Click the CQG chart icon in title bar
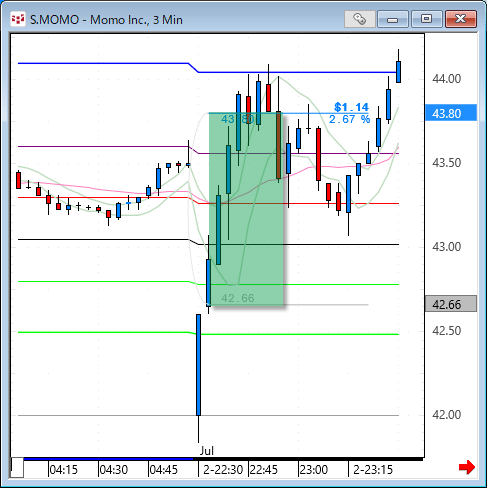The height and width of the screenshot is (488, 487). click(x=17, y=19)
